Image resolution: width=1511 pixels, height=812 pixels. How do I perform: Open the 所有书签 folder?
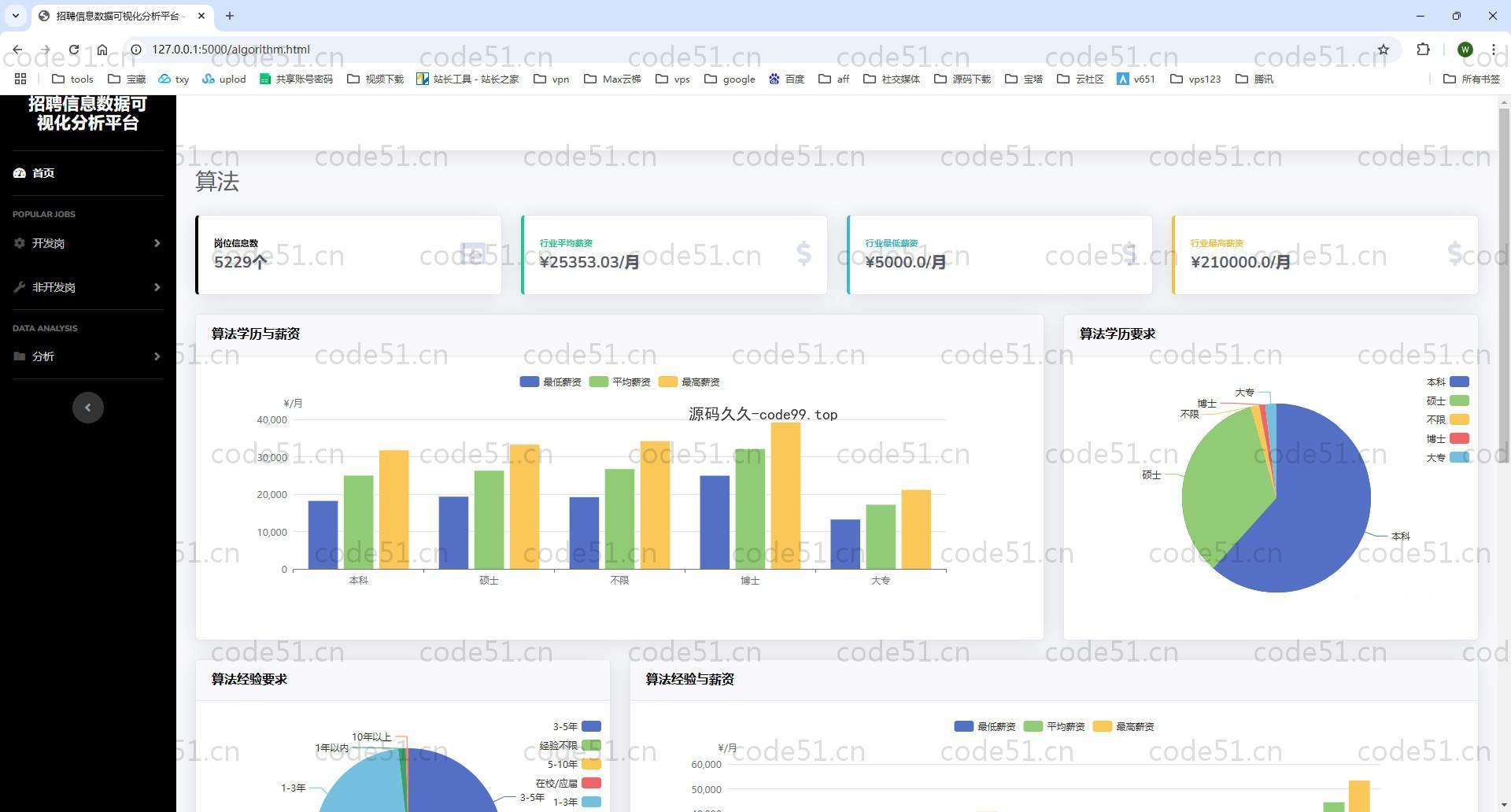(x=1472, y=79)
